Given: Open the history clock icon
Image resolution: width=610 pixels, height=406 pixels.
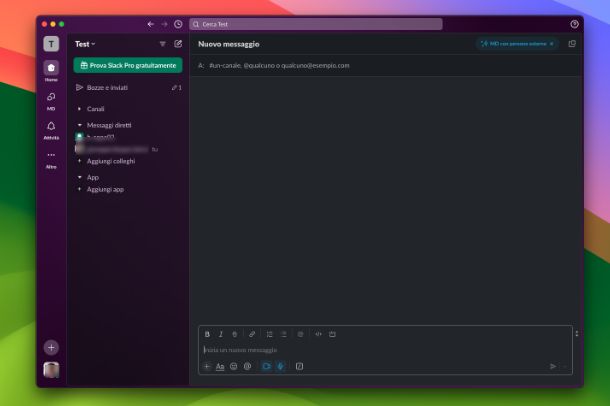Looking at the screenshot, I should click(x=178, y=24).
